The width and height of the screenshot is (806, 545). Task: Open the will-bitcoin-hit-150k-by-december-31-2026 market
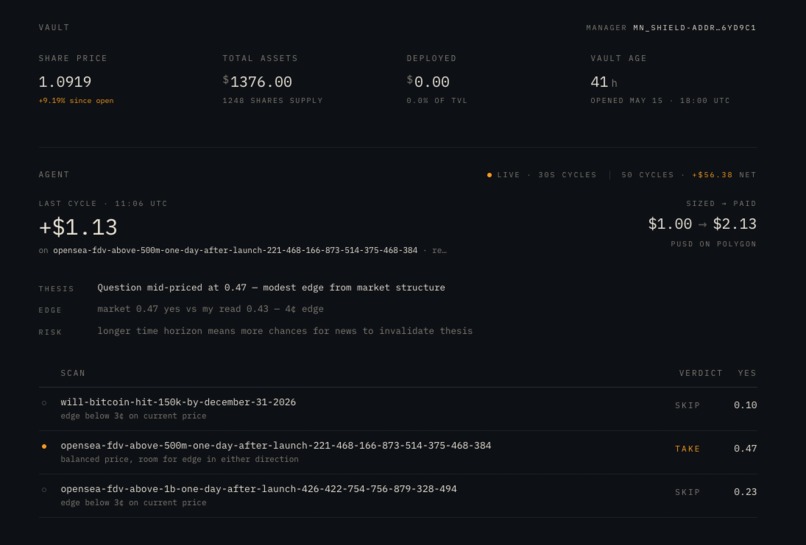point(178,402)
